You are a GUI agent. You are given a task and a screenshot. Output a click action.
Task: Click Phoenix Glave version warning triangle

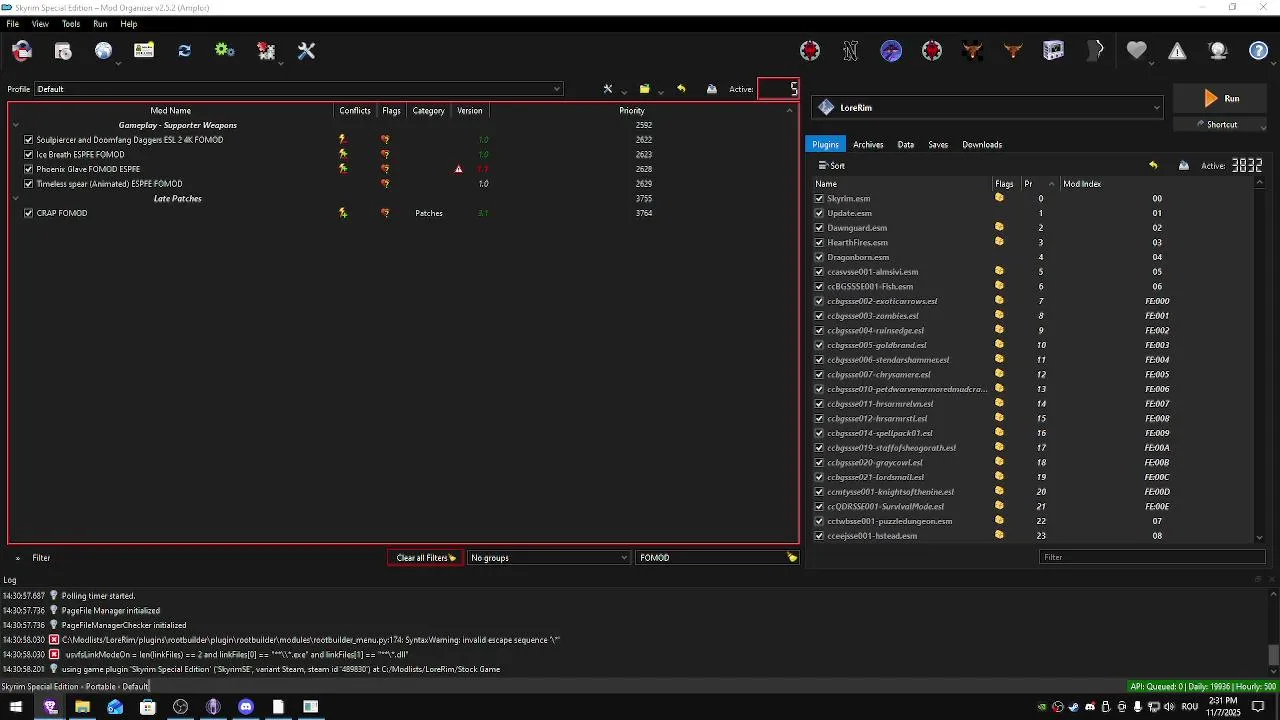tap(459, 169)
